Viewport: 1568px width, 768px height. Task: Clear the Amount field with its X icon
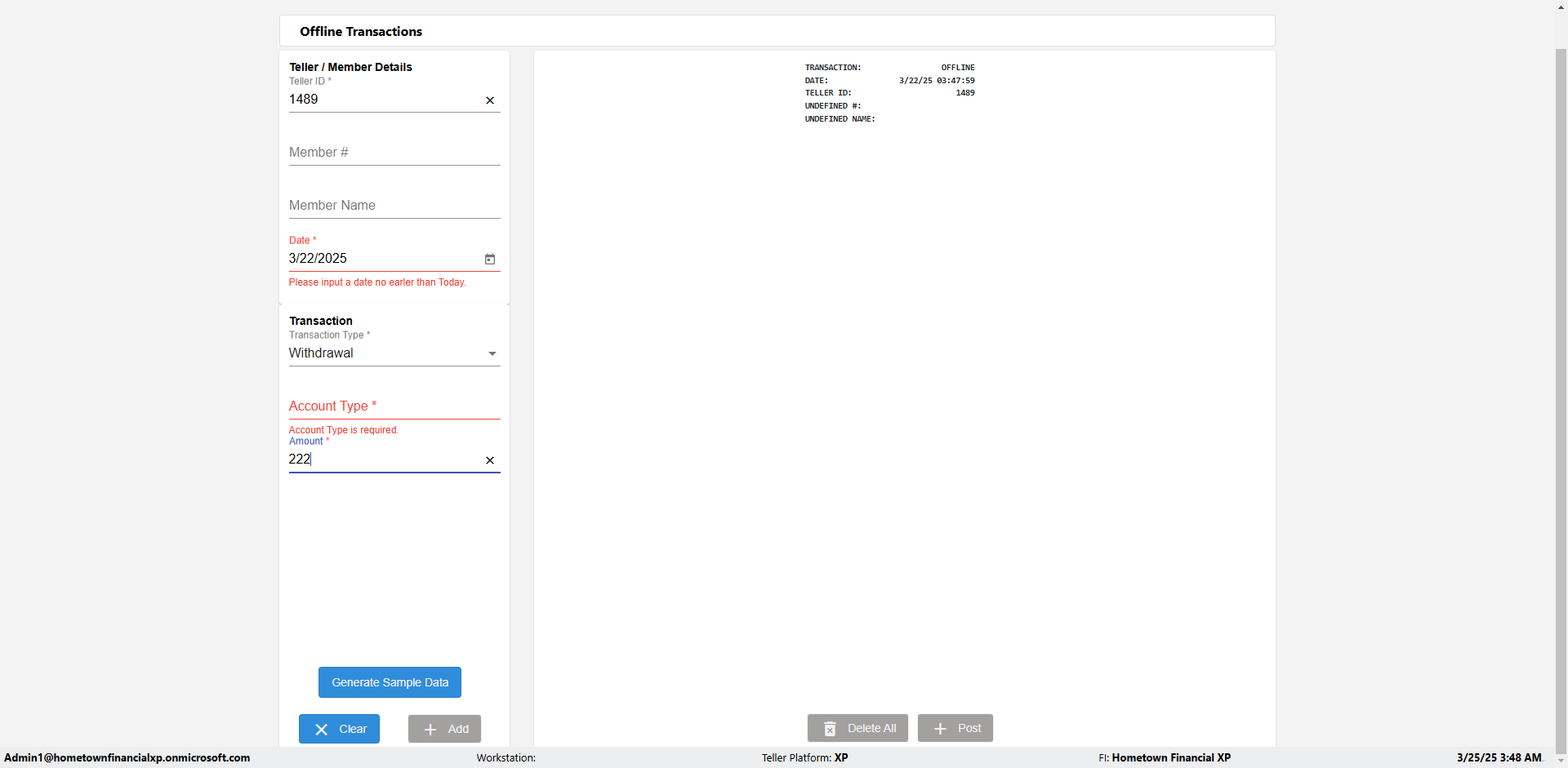(490, 460)
